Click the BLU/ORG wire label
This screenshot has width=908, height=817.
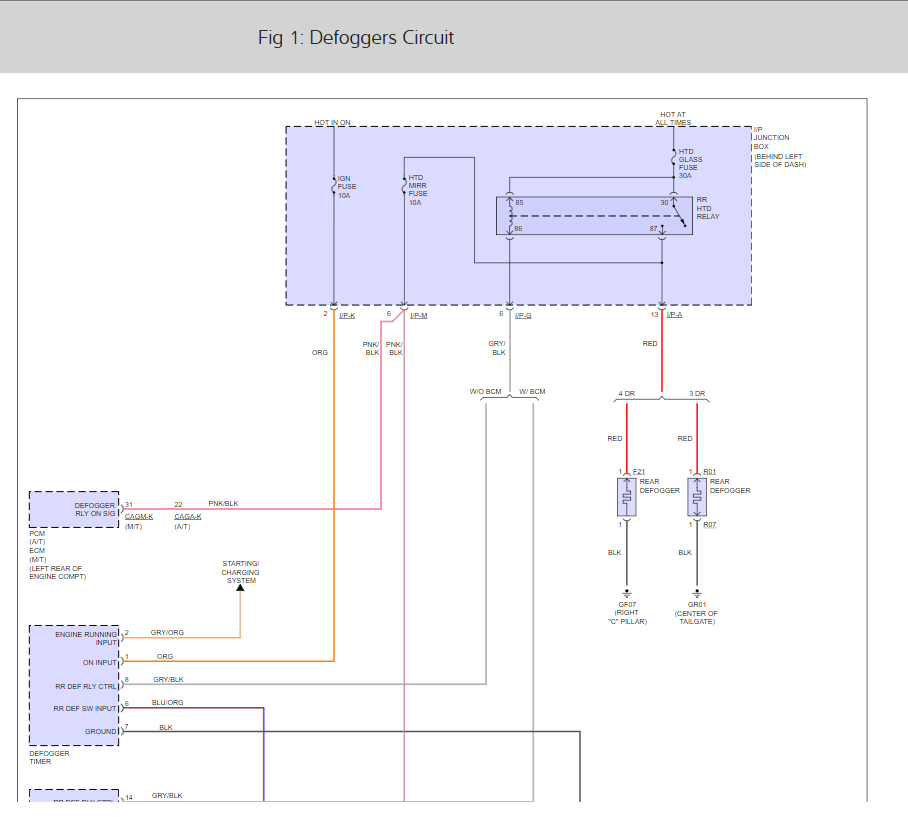coord(167,702)
